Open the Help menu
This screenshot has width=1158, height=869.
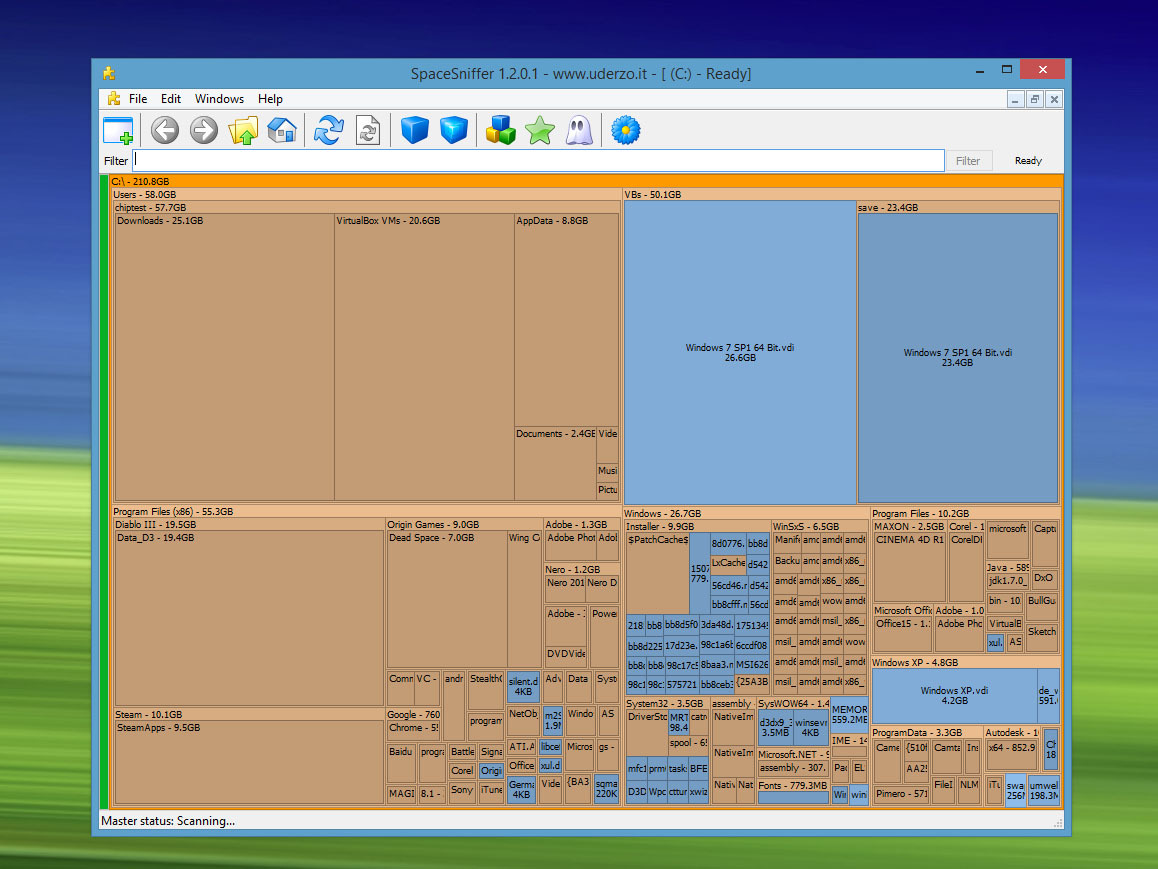tap(270, 99)
